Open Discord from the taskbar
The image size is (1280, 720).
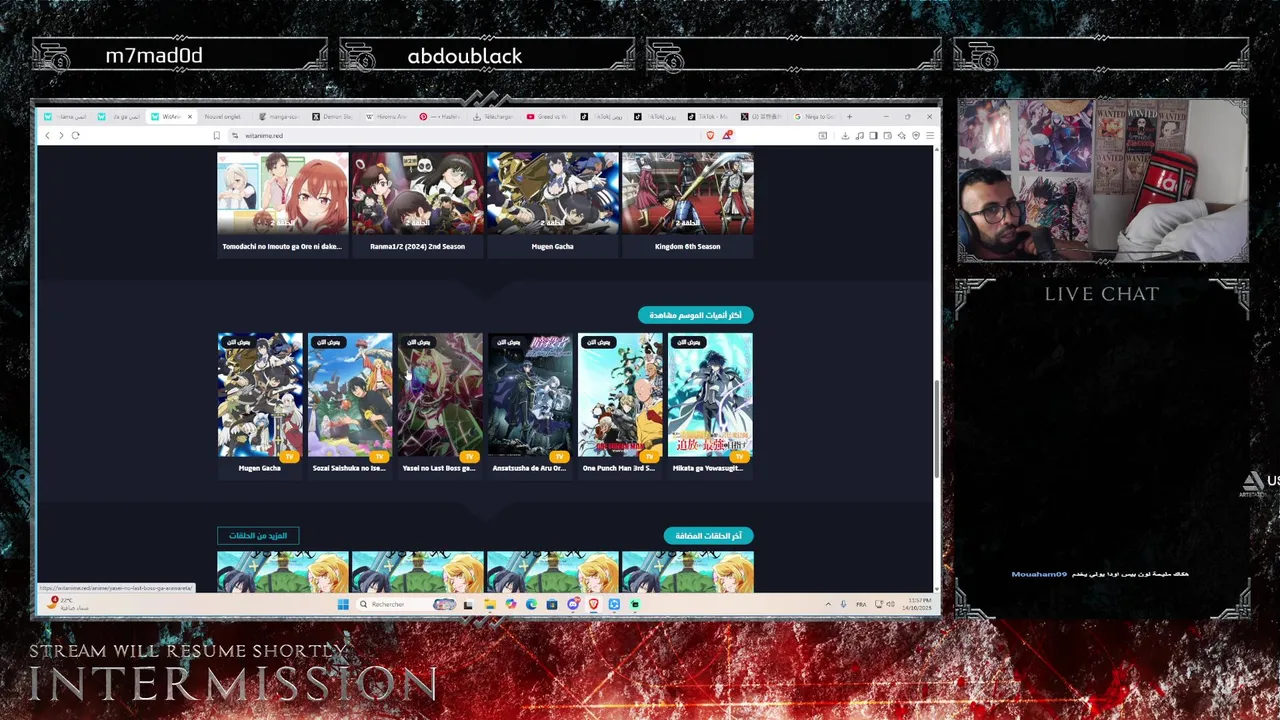pos(573,604)
